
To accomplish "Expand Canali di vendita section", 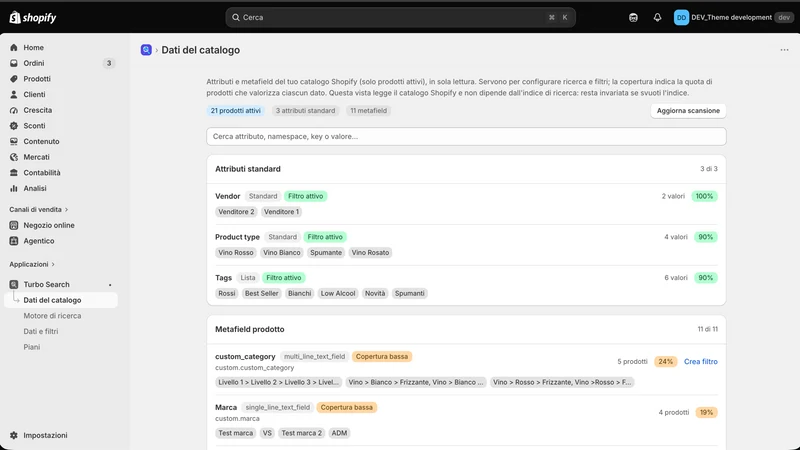I will [x=39, y=209].
